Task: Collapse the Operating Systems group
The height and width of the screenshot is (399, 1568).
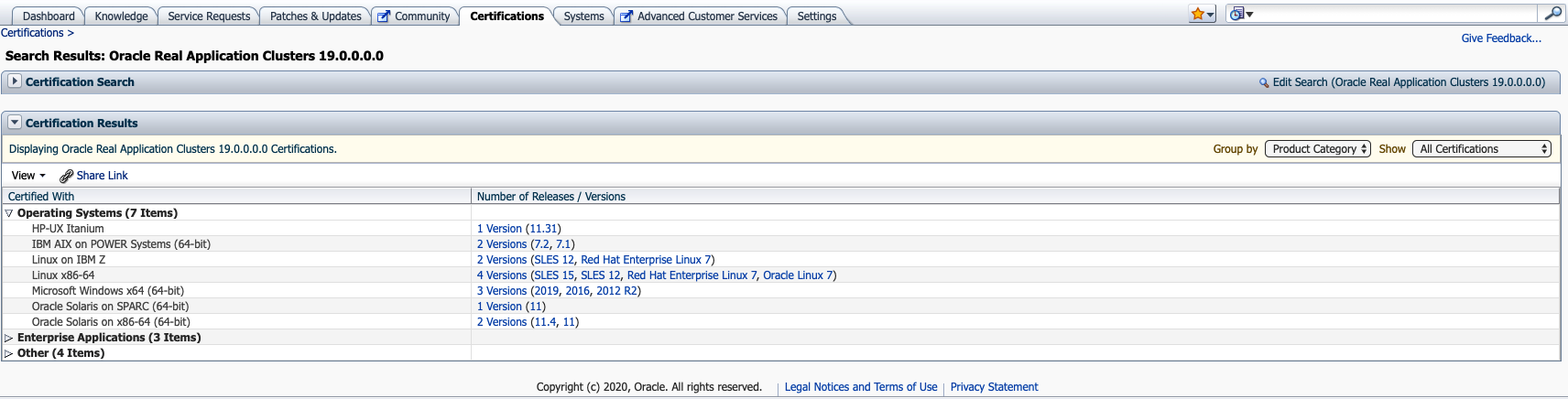Action: 9,213
